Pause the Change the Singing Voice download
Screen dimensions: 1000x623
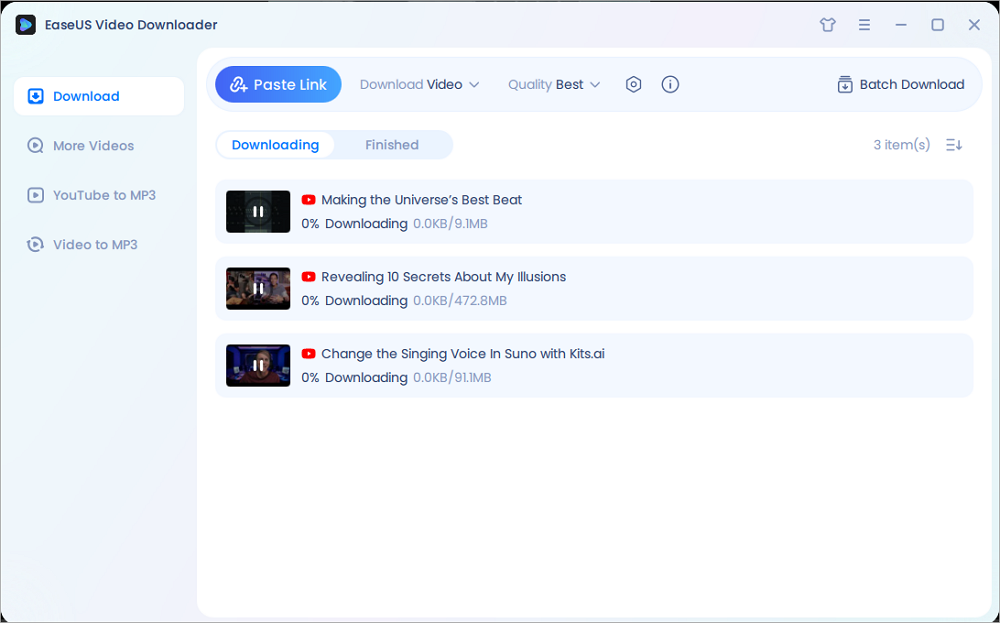pos(258,365)
